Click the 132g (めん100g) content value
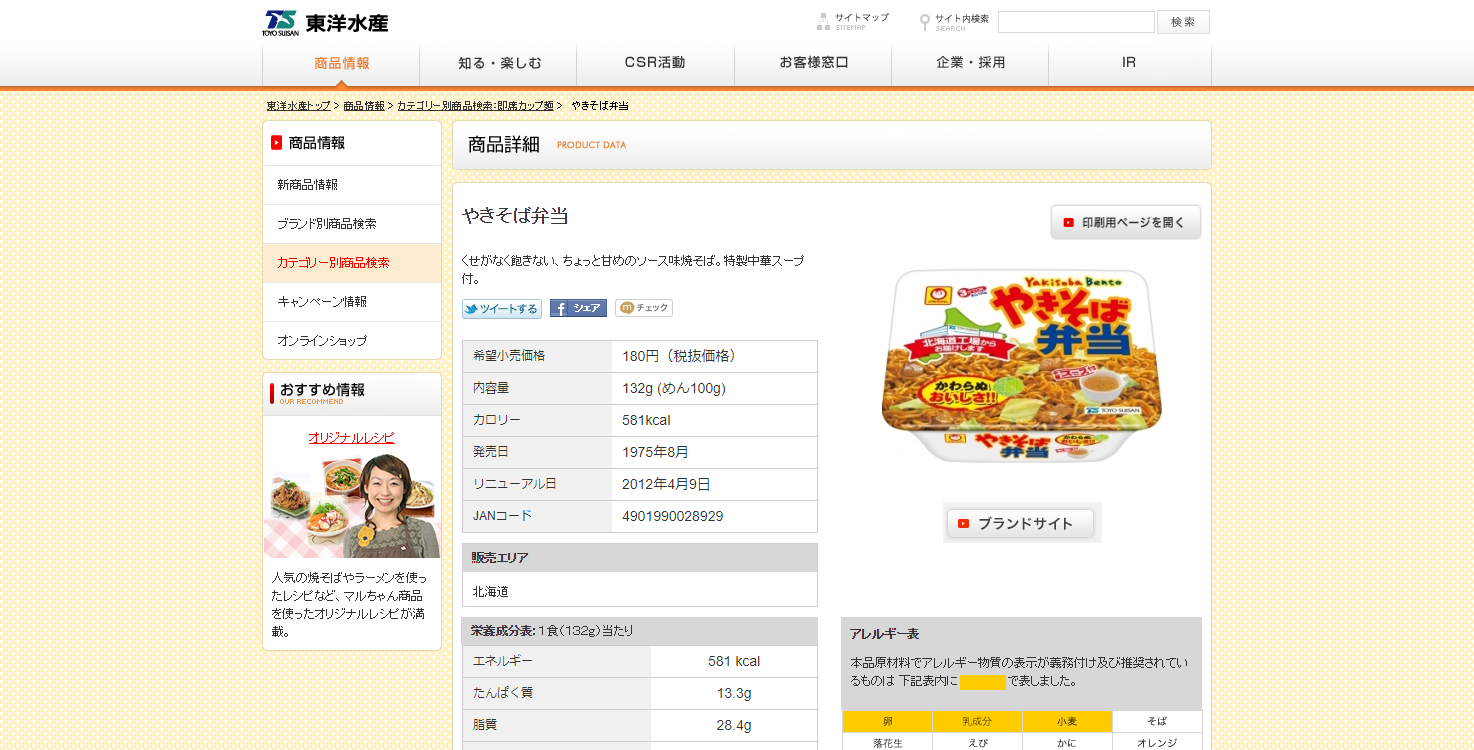 (x=674, y=388)
